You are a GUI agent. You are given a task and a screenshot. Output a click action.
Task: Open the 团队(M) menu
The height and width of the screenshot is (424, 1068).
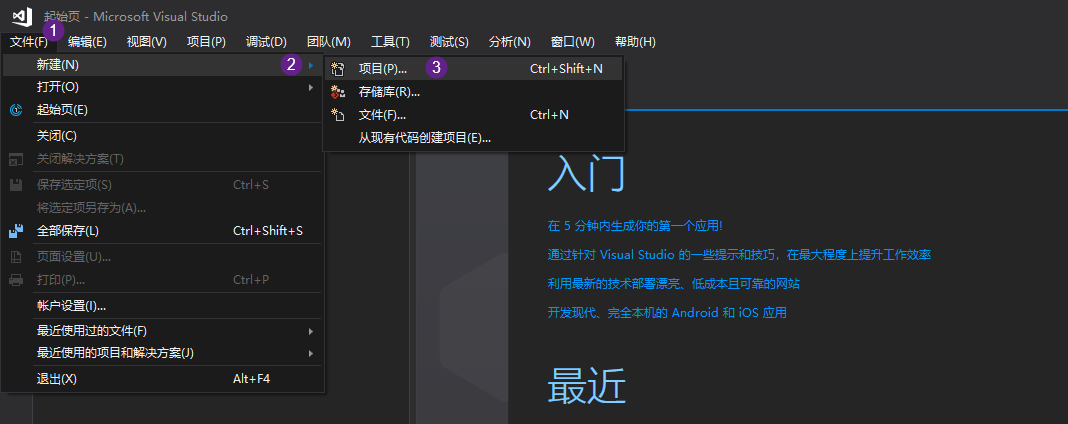point(329,42)
